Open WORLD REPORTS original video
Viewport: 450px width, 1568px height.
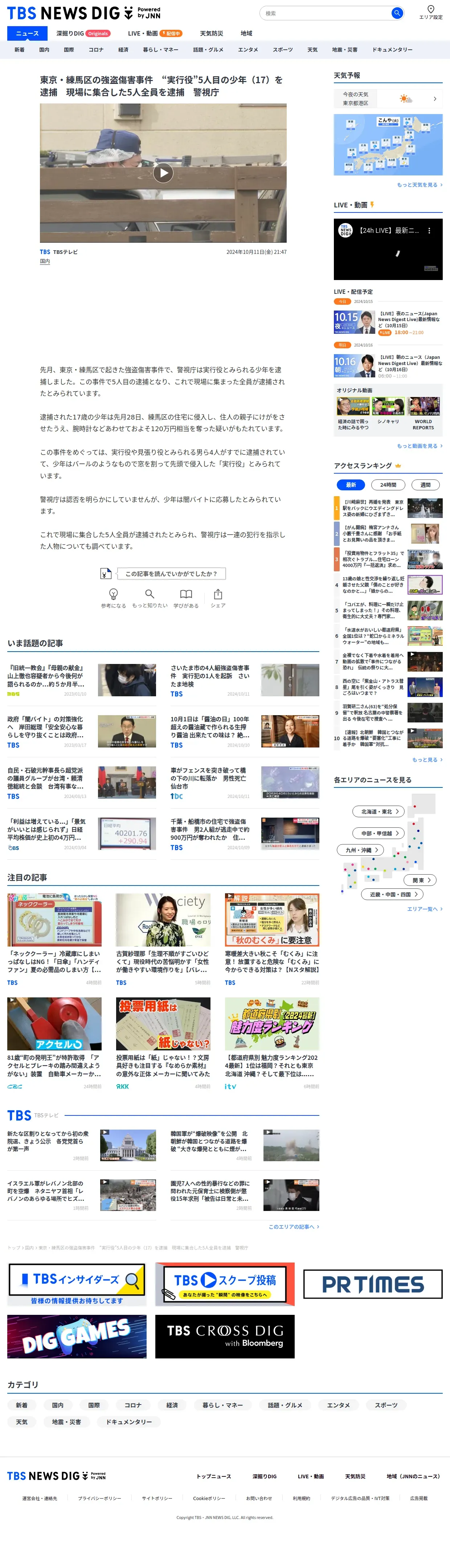423,414
